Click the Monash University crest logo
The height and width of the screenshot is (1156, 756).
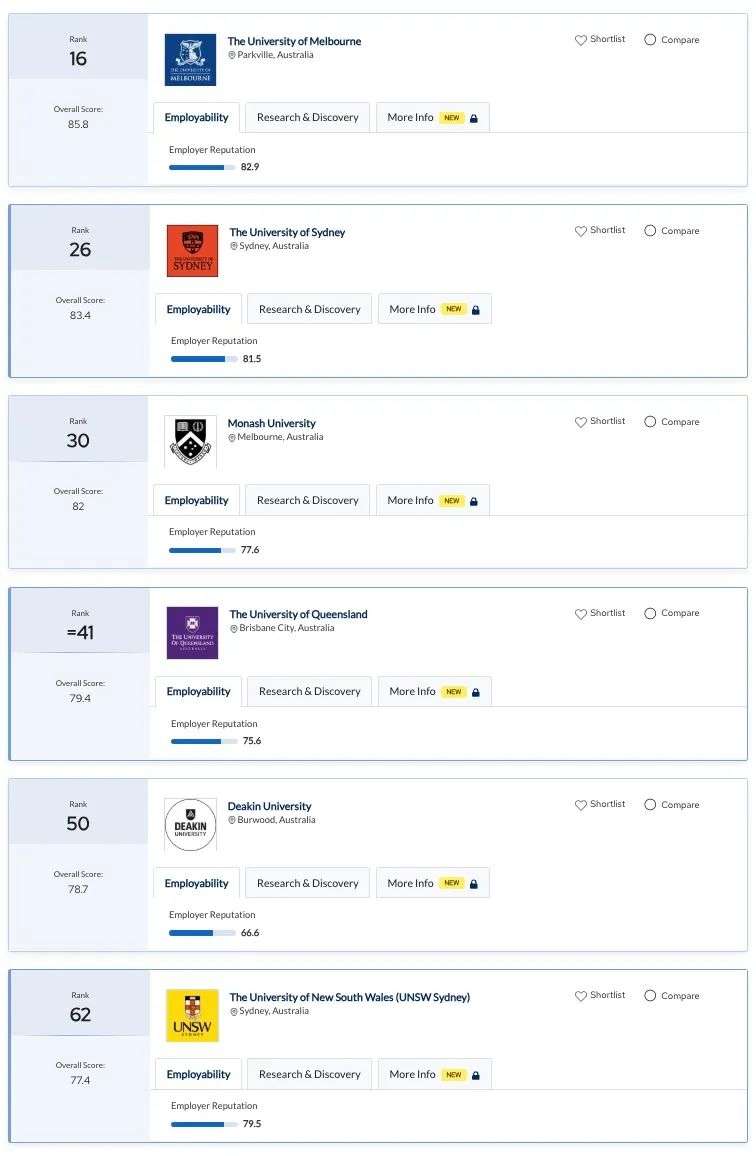[x=190, y=442]
